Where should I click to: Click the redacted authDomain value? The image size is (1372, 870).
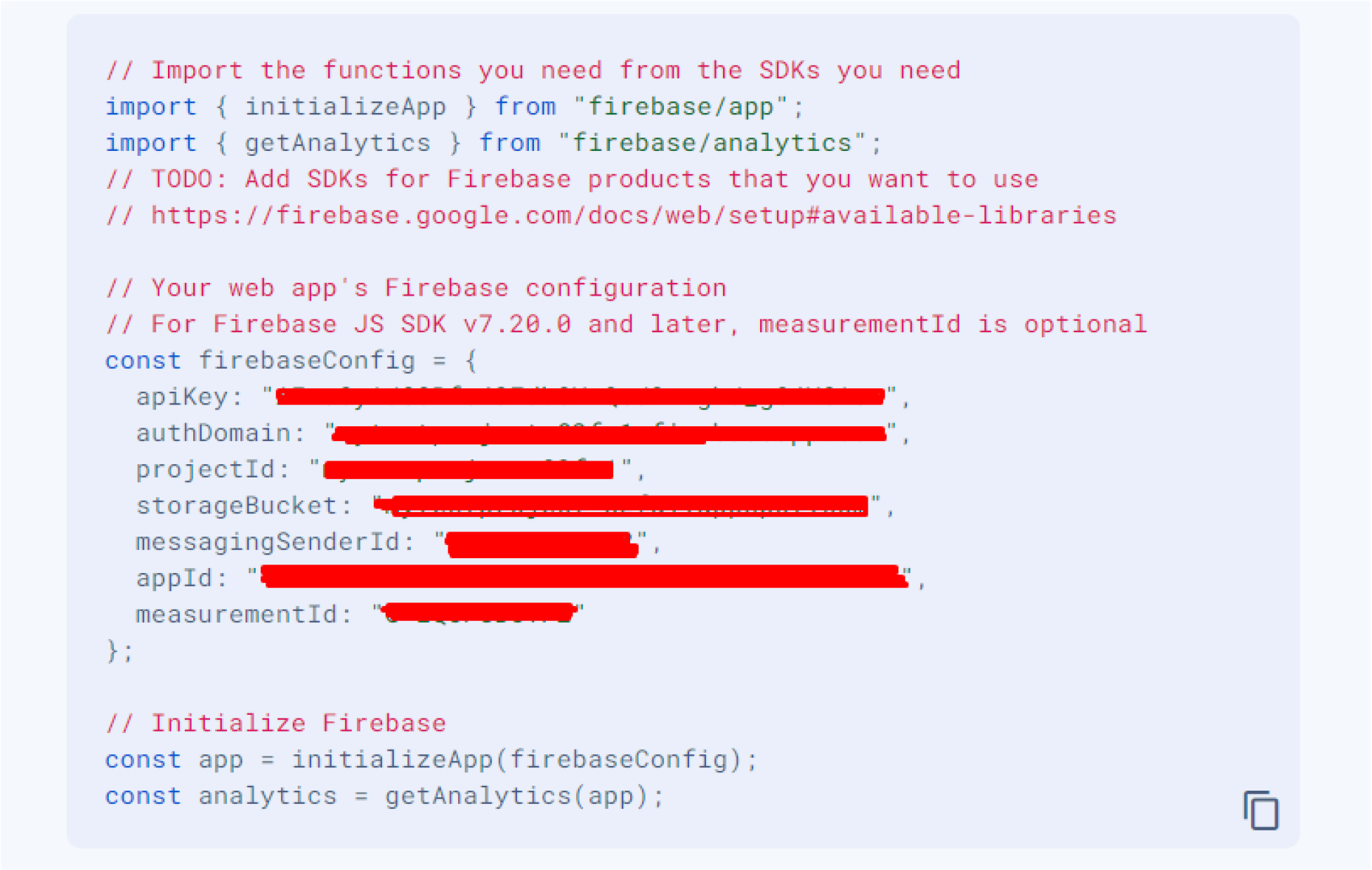coord(609,433)
